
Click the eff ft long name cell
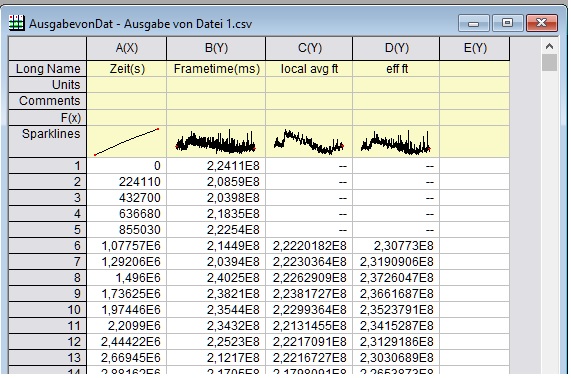[x=396, y=68]
